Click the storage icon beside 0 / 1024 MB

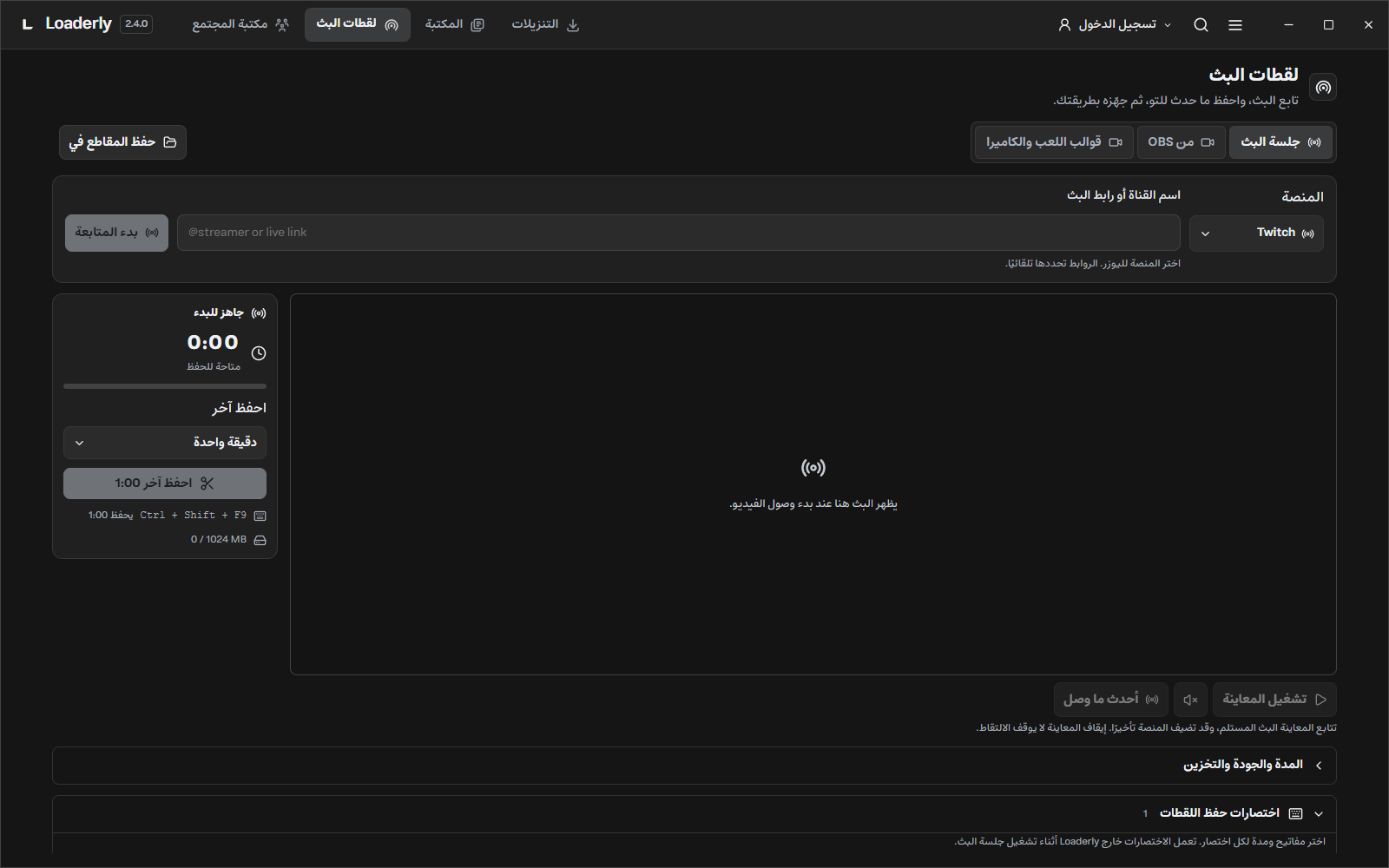point(260,540)
